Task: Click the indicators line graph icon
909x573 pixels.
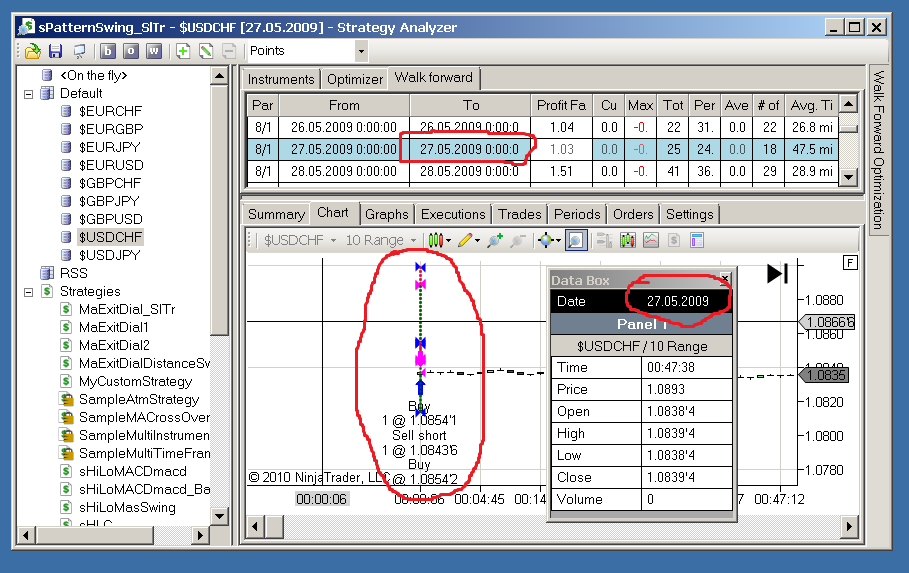Action: pyautogui.click(x=650, y=240)
